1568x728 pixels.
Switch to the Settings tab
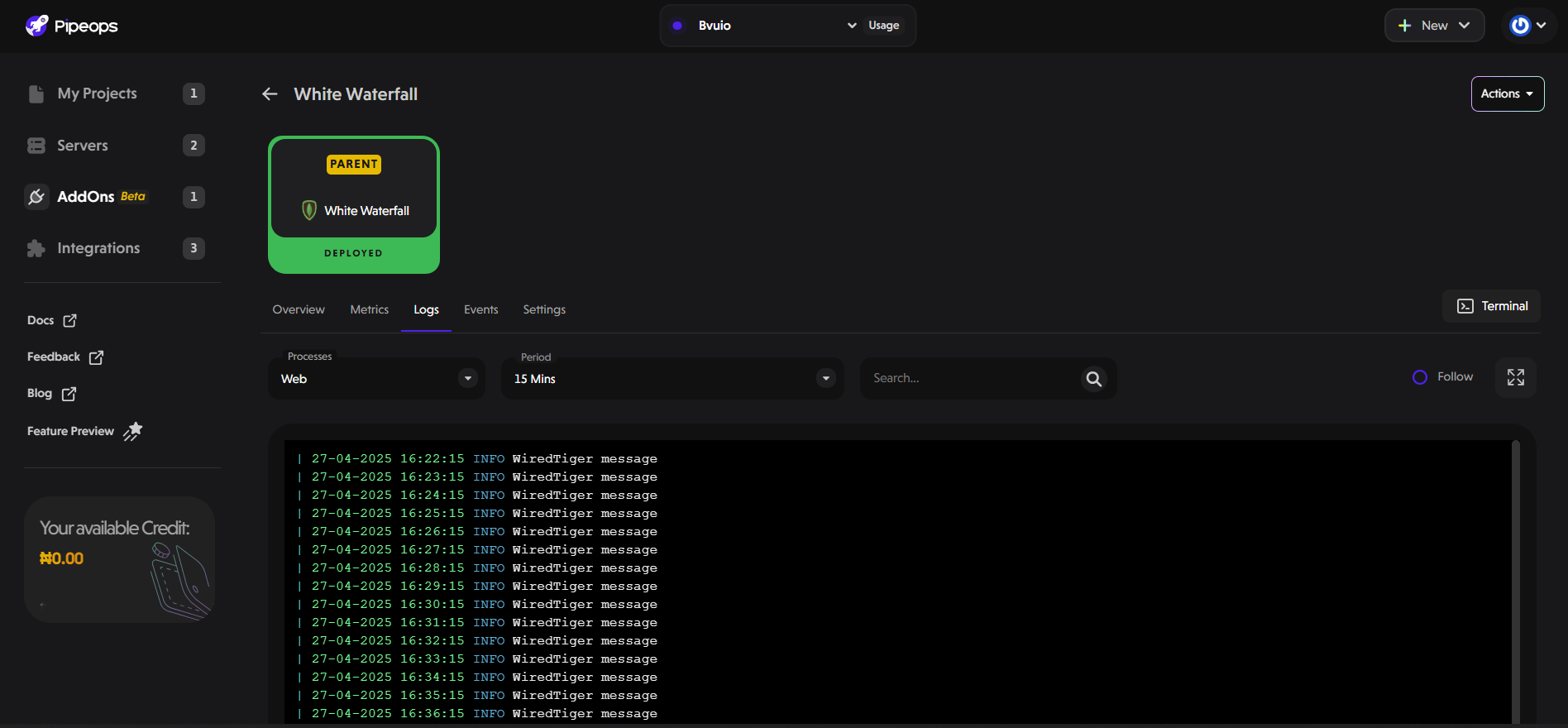(544, 309)
